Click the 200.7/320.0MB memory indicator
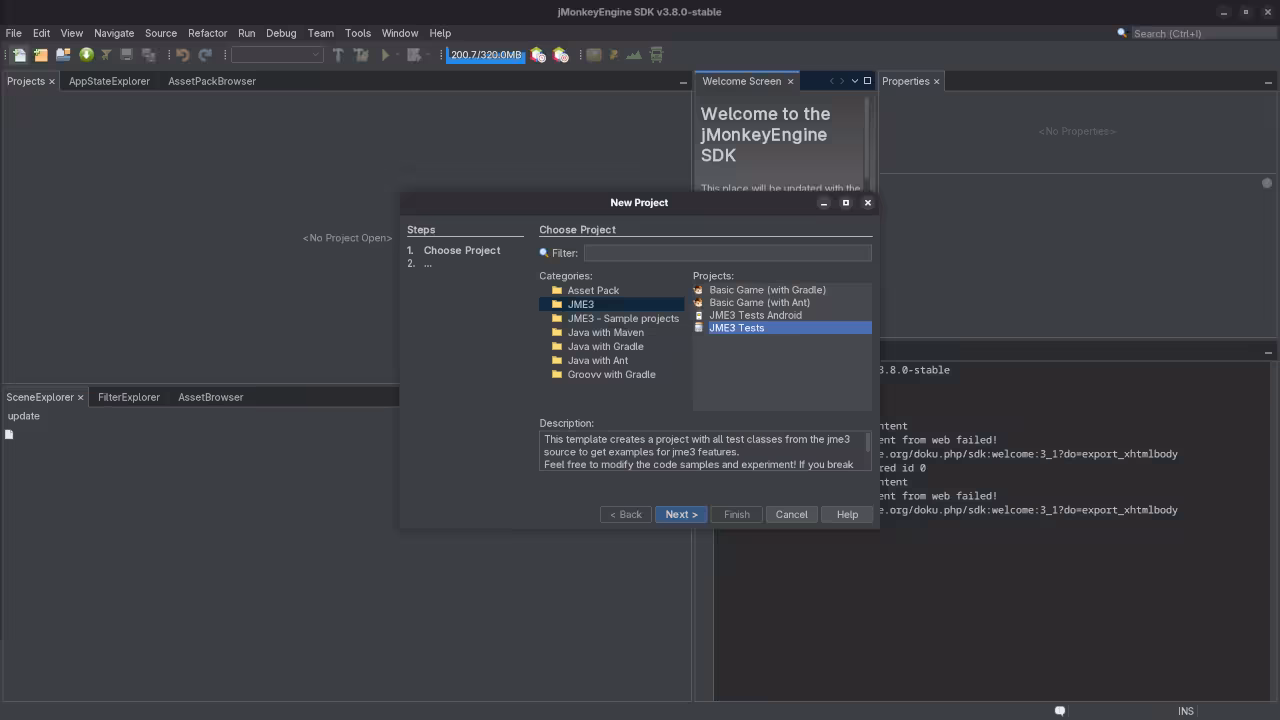Screen dimensions: 1280x720 pos(485,55)
